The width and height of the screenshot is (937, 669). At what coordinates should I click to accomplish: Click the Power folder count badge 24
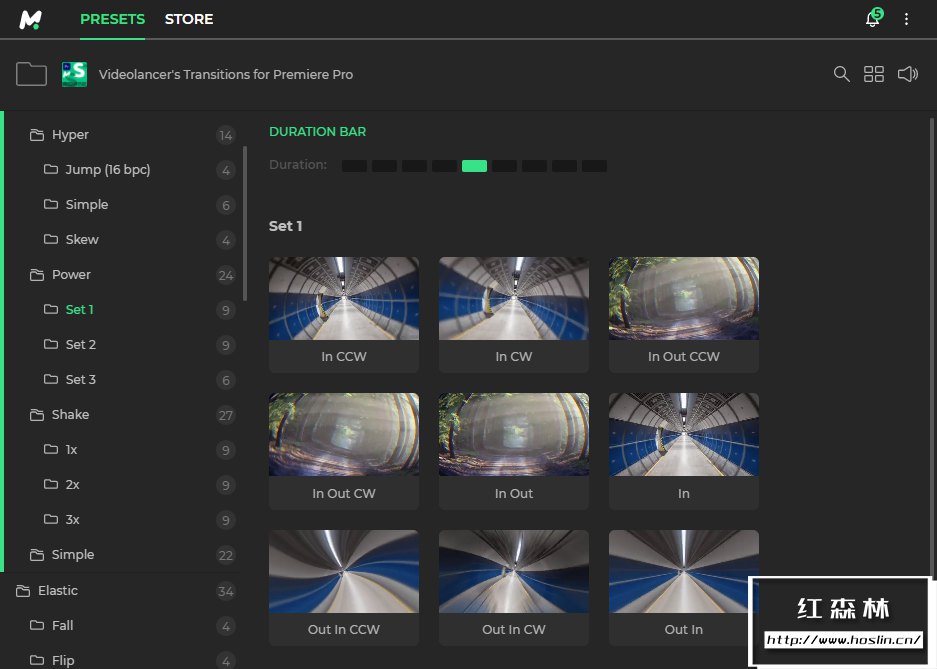226,275
